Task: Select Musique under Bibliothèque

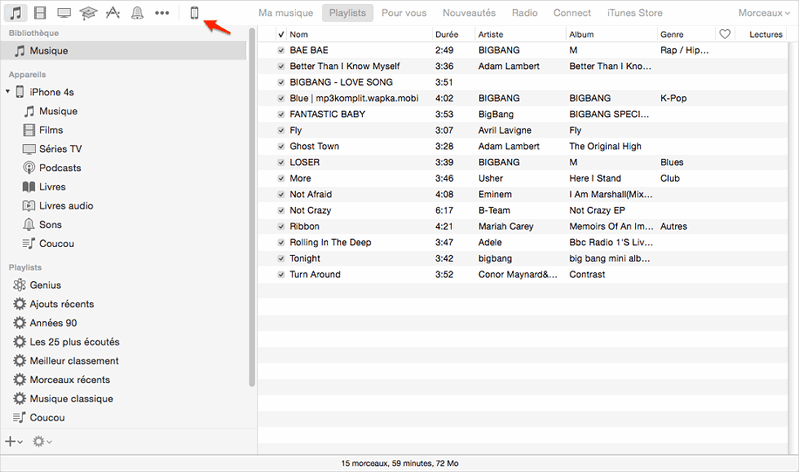Action: click(x=123, y=50)
